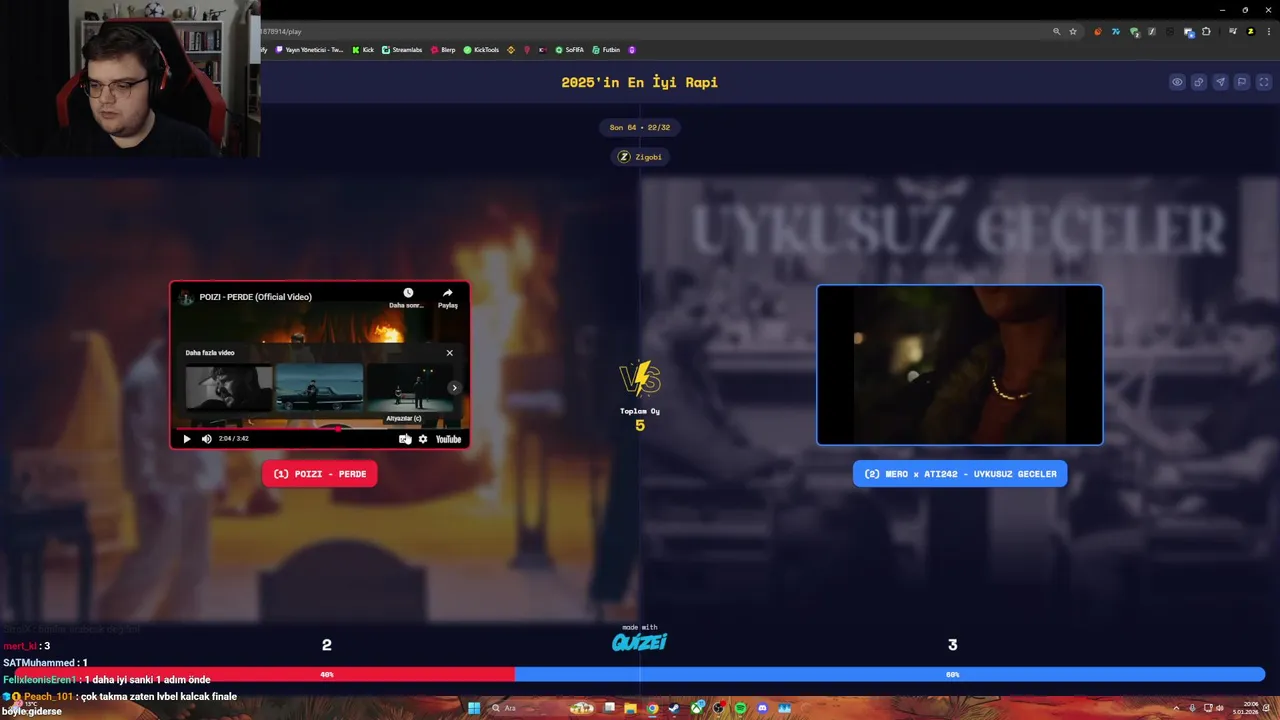The height and width of the screenshot is (720, 1280).
Task: Click the '2025'in En İyi Rapi' title
Action: pos(640,82)
